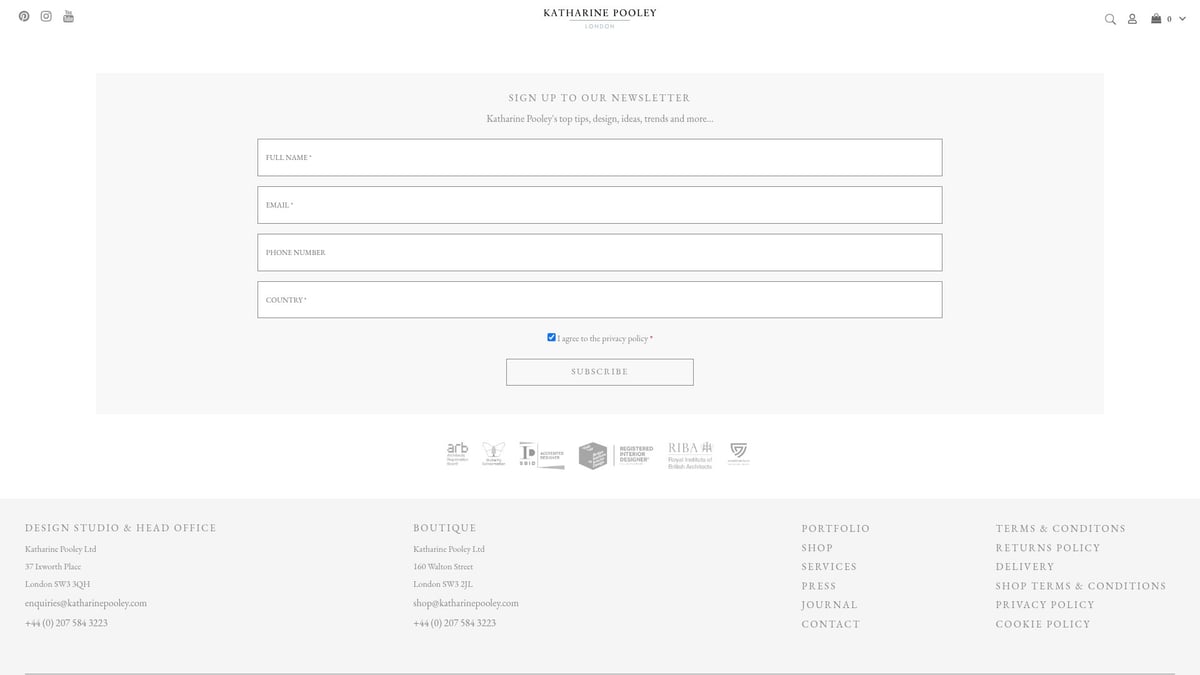Click the shopping bag icon

click(x=1156, y=18)
